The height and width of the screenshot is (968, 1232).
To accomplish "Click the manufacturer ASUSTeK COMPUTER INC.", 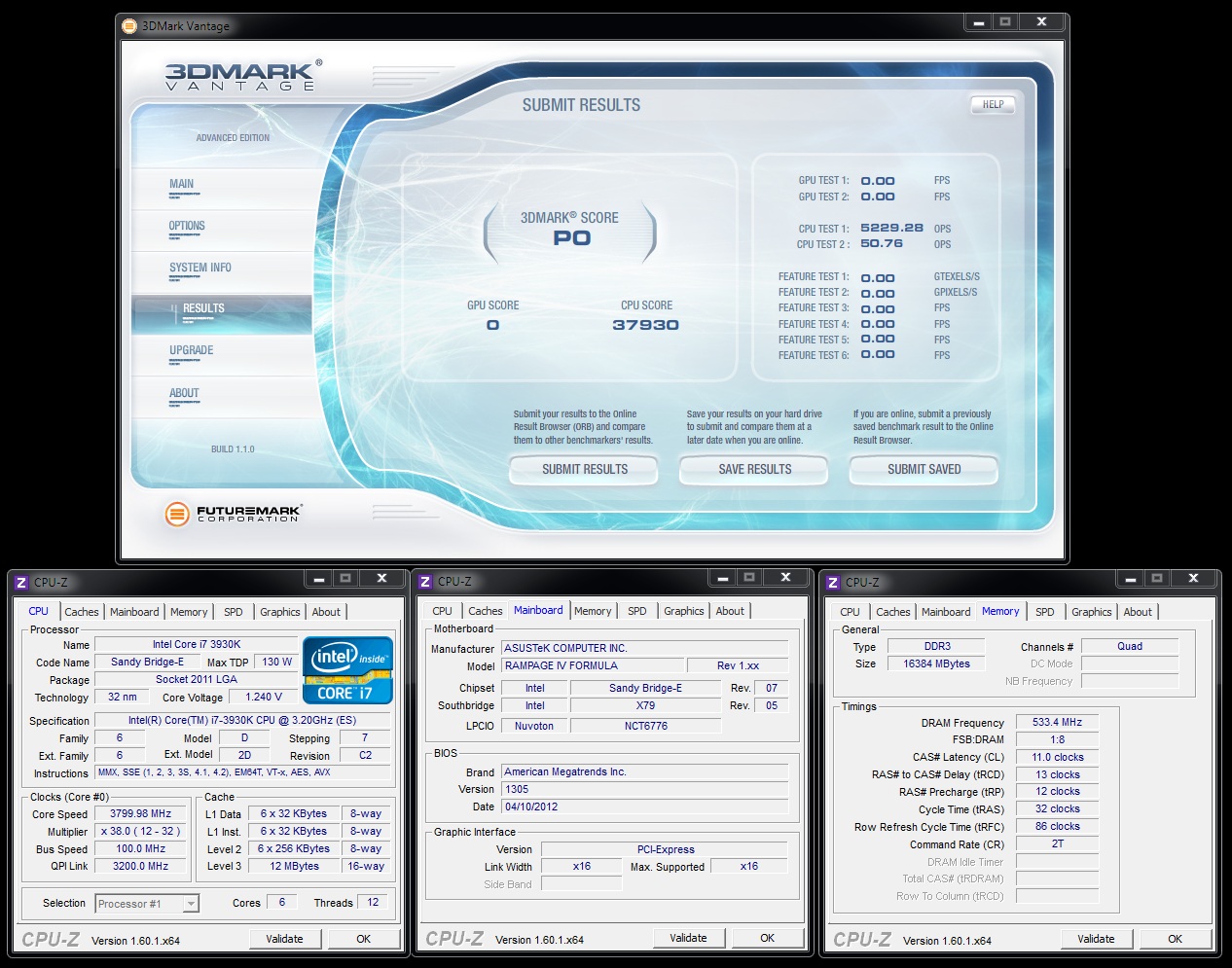I will coord(644,648).
